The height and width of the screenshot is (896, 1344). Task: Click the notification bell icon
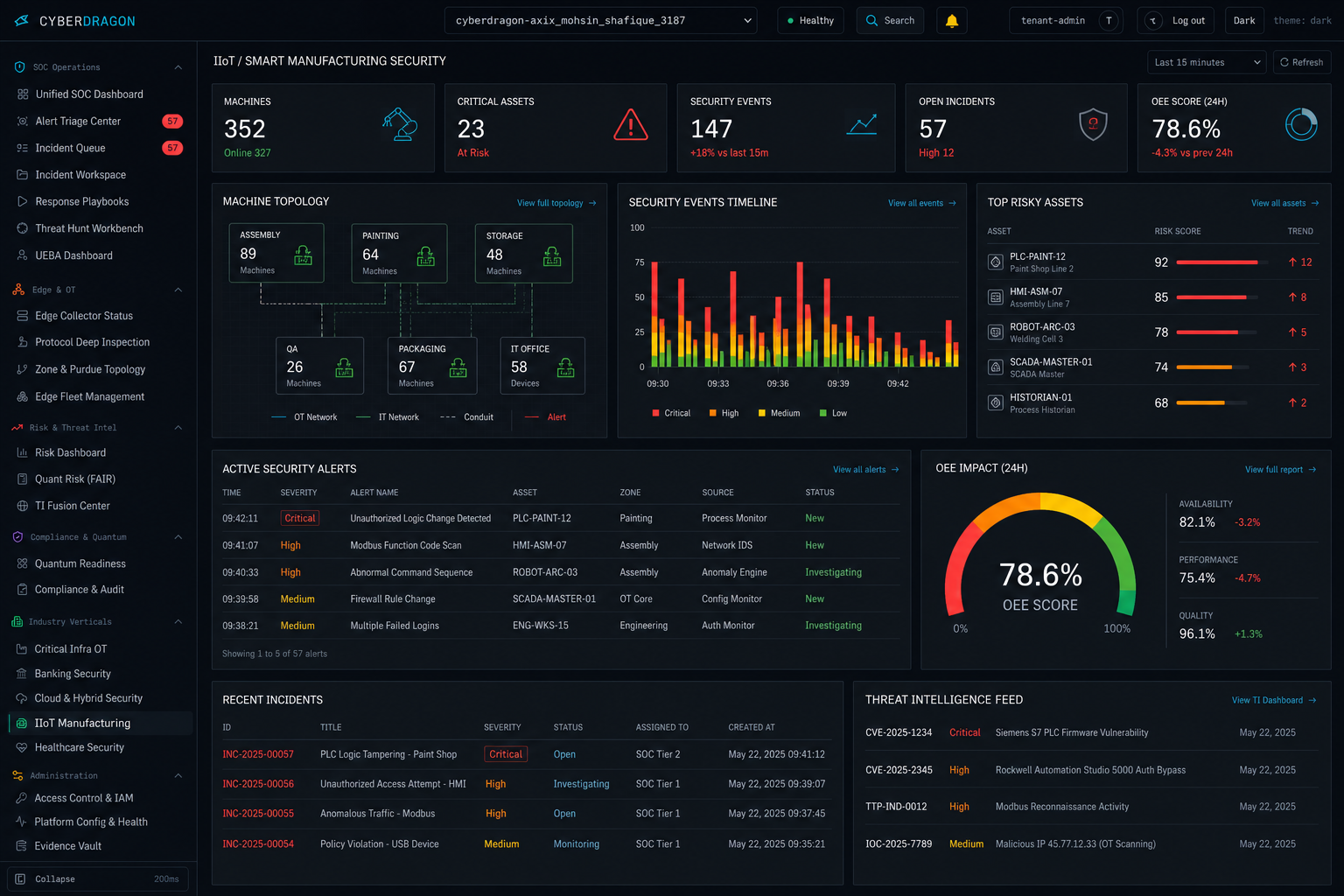click(x=952, y=20)
